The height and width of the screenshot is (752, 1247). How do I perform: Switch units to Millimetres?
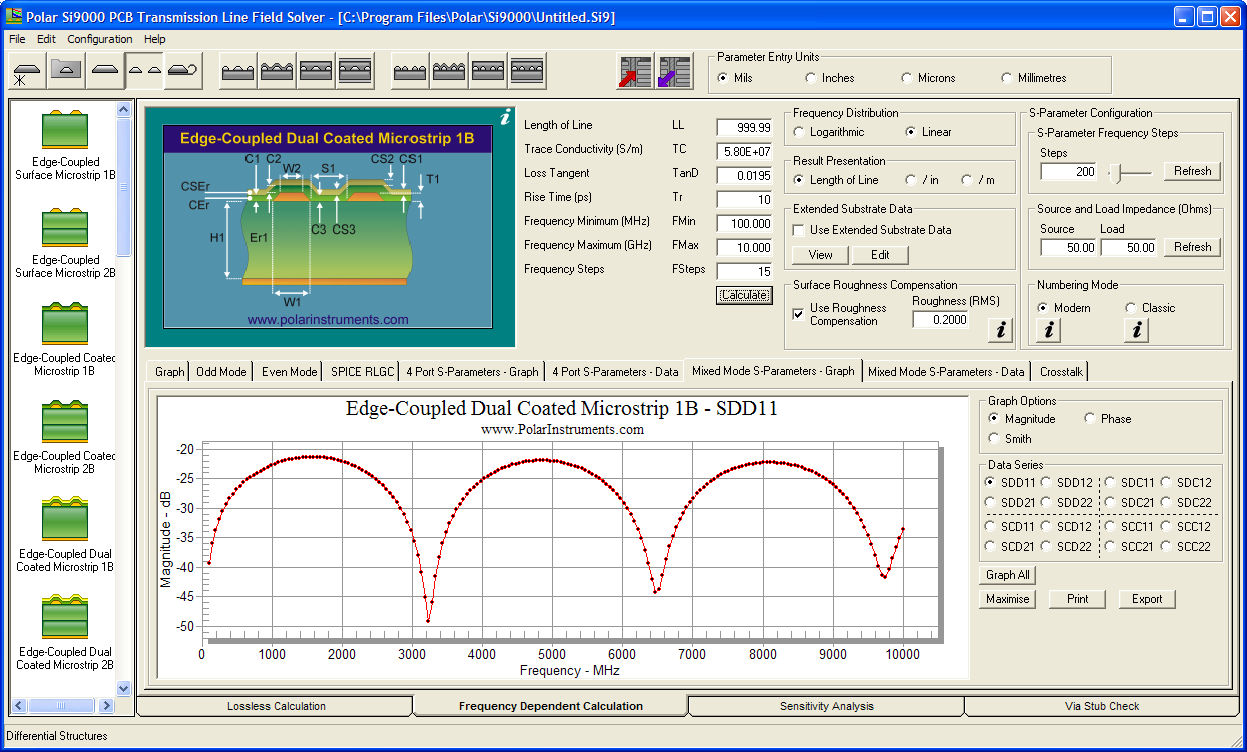click(1009, 77)
